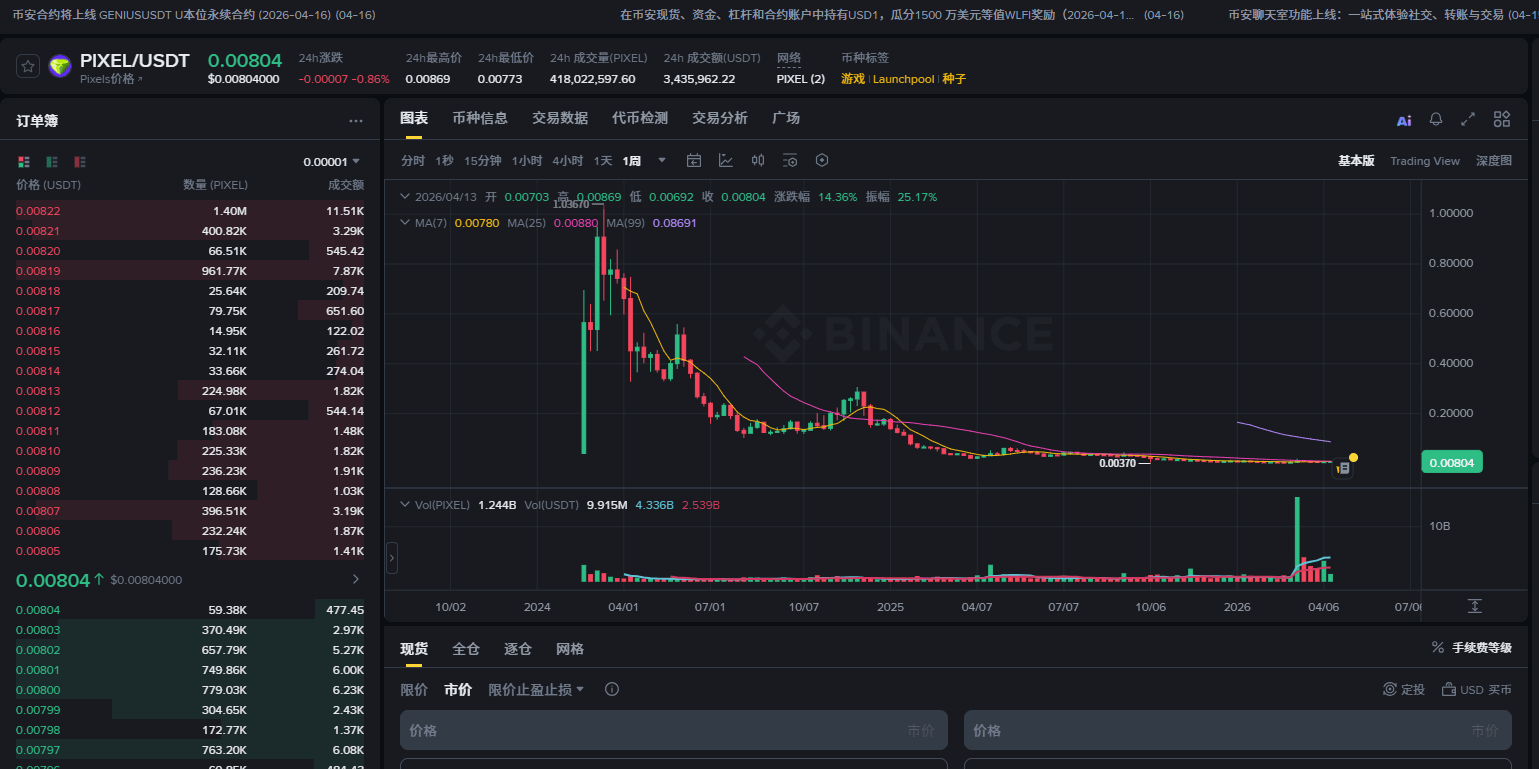
Task: Expand more chart intervals dropdown arrow
Action: (661, 160)
